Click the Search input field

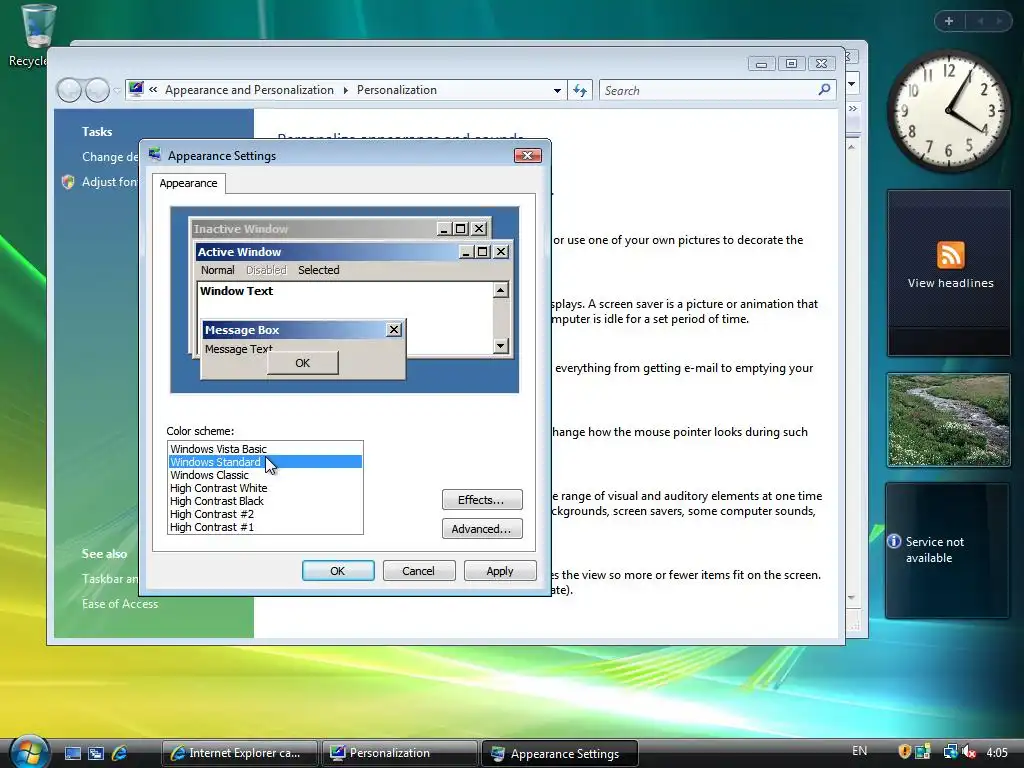709,90
